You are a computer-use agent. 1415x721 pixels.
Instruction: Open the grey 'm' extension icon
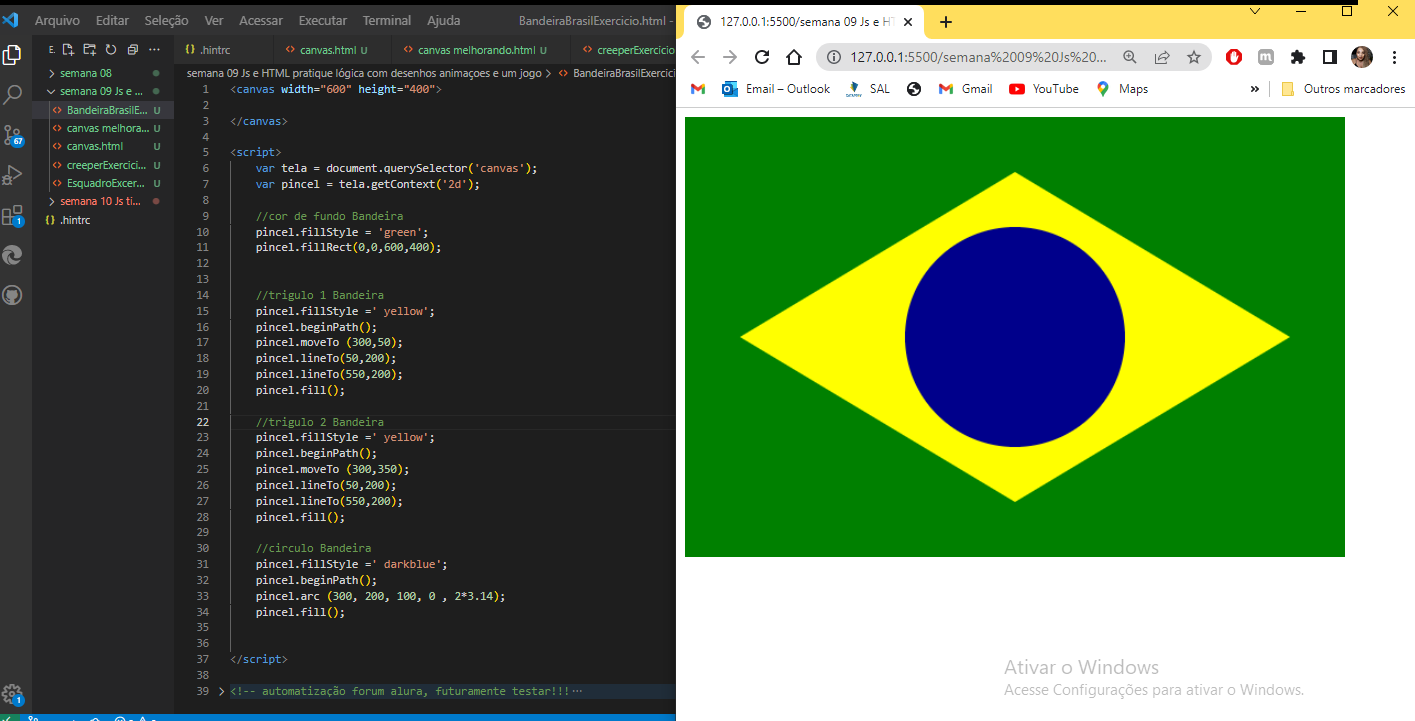[x=1266, y=57]
